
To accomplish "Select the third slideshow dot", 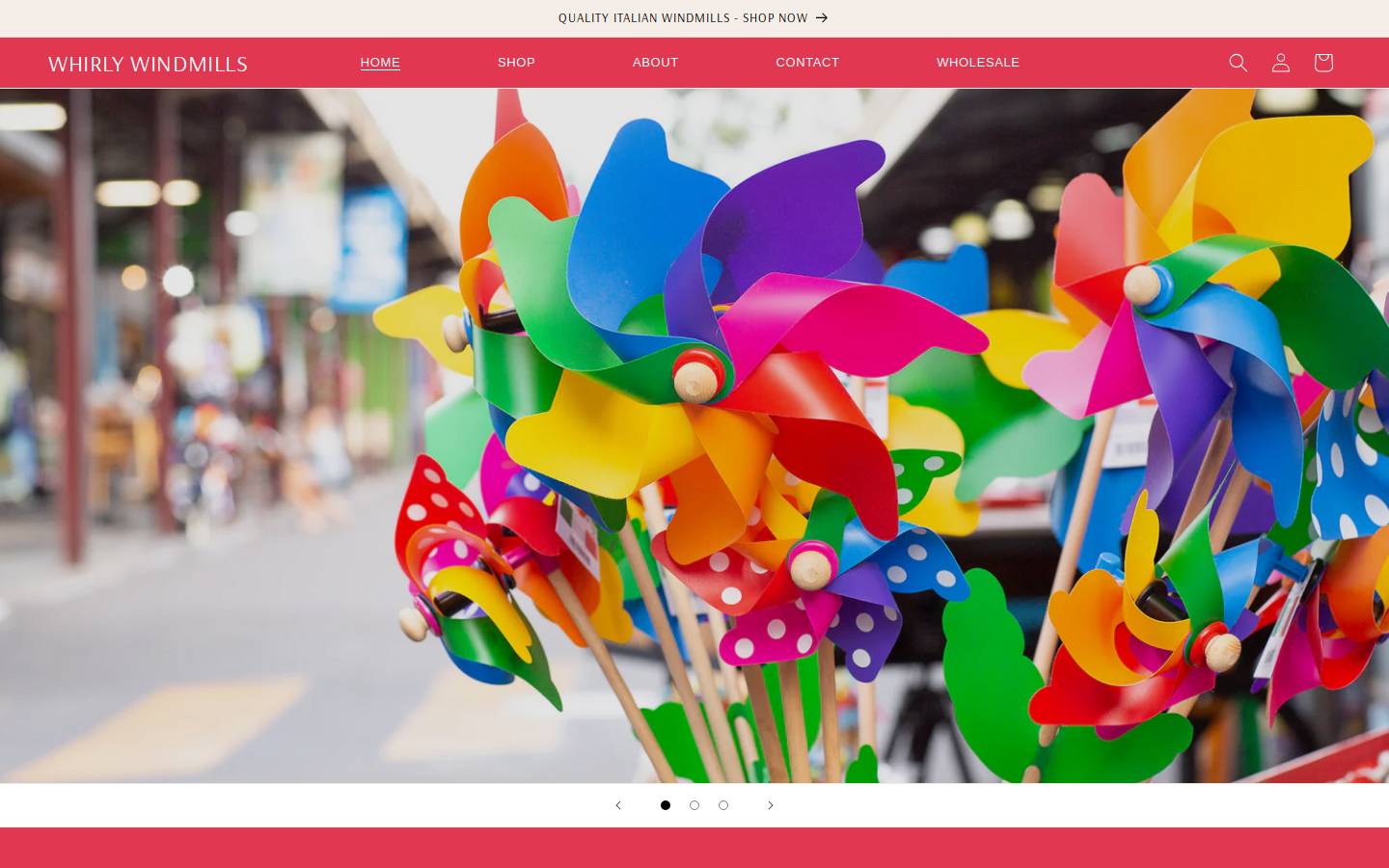I will (723, 805).
